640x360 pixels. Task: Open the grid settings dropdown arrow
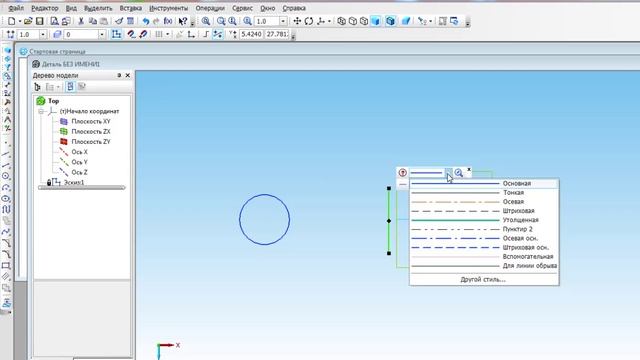point(167,35)
